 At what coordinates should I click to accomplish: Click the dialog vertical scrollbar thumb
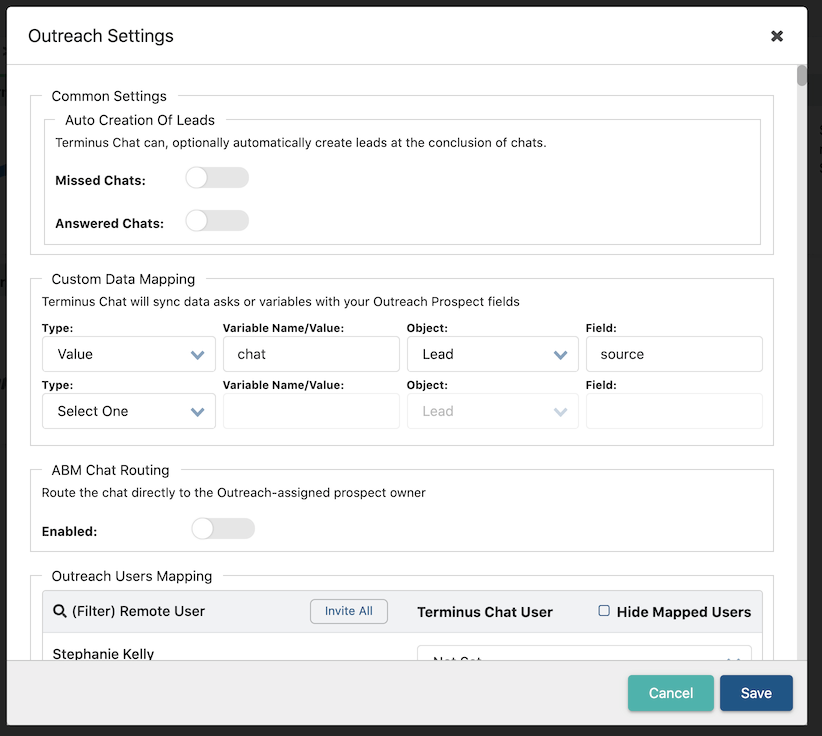click(802, 75)
